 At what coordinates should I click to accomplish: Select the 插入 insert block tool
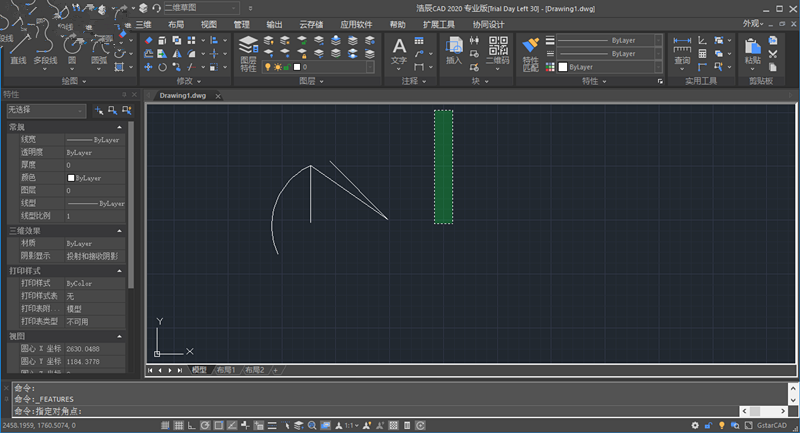pyautogui.click(x=454, y=50)
